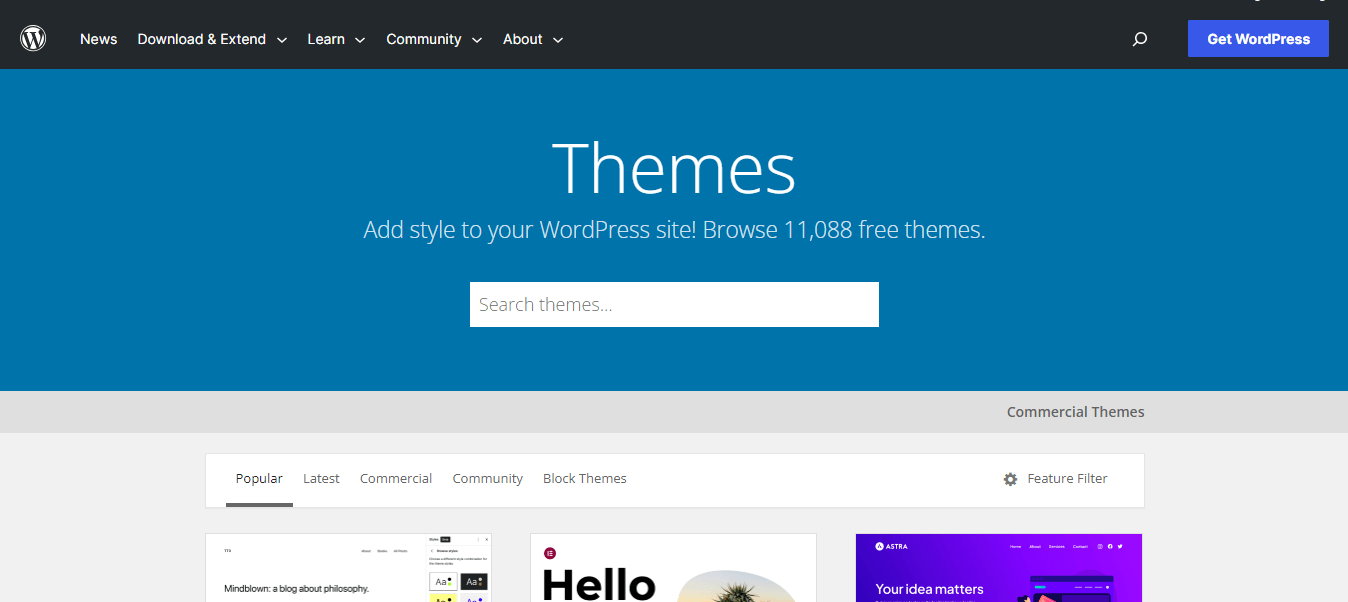Screen dimensions: 1348x602
Task: Open the News menu item
Action: pos(99,39)
